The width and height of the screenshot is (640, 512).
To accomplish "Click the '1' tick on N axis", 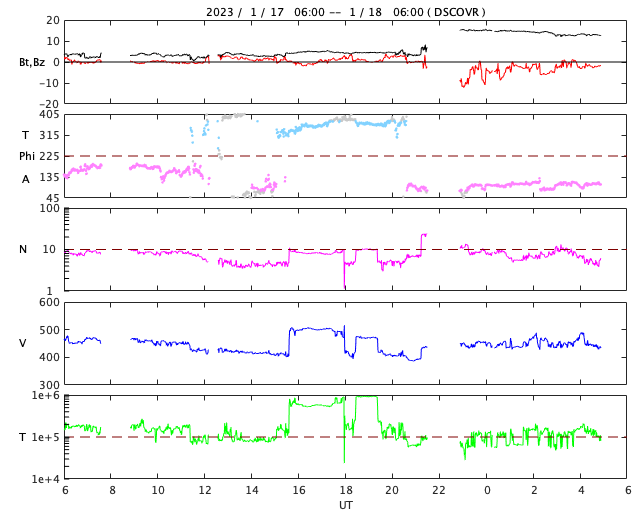I will pyautogui.click(x=50, y=291).
